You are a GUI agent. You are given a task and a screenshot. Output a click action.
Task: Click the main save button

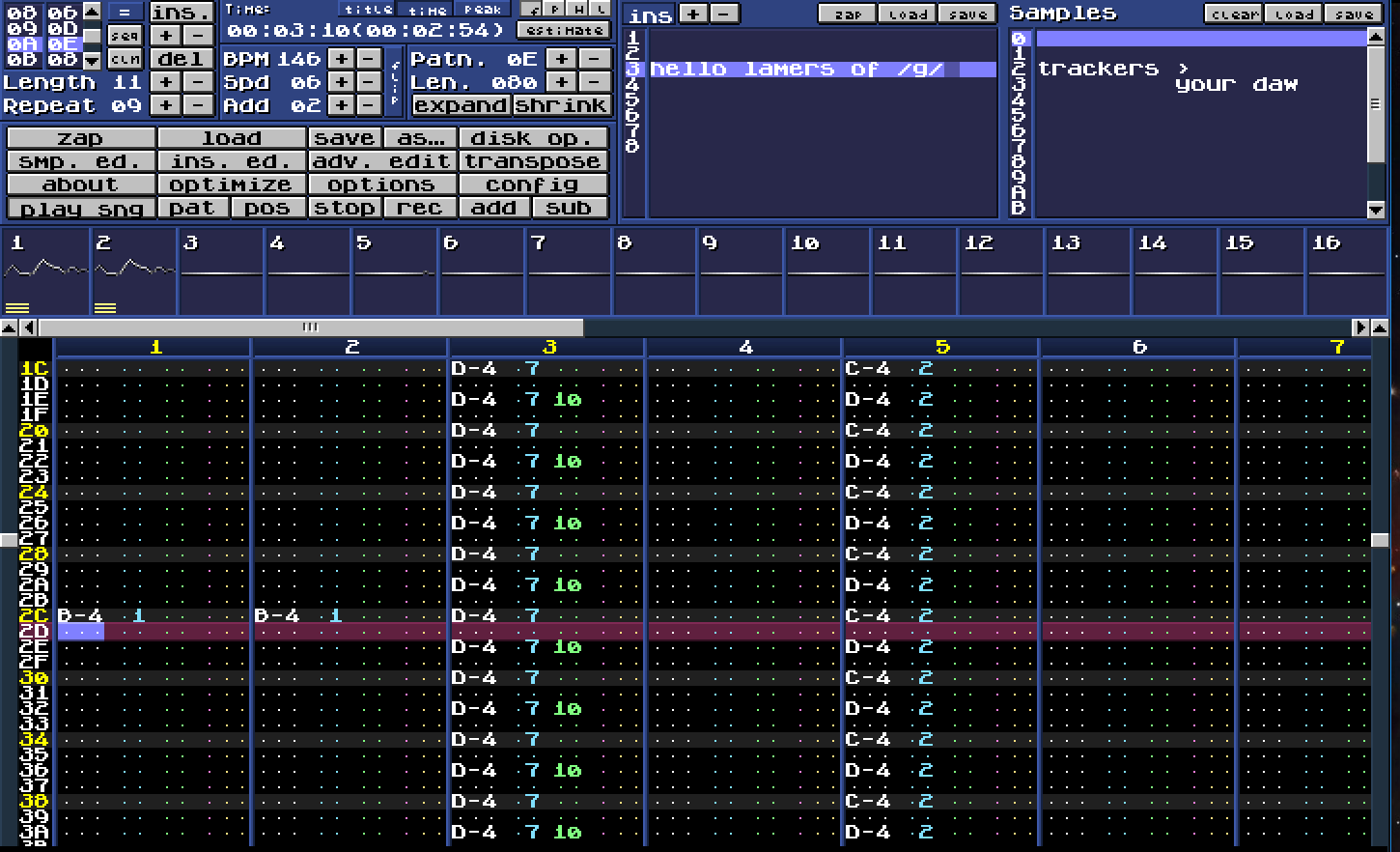345,138
